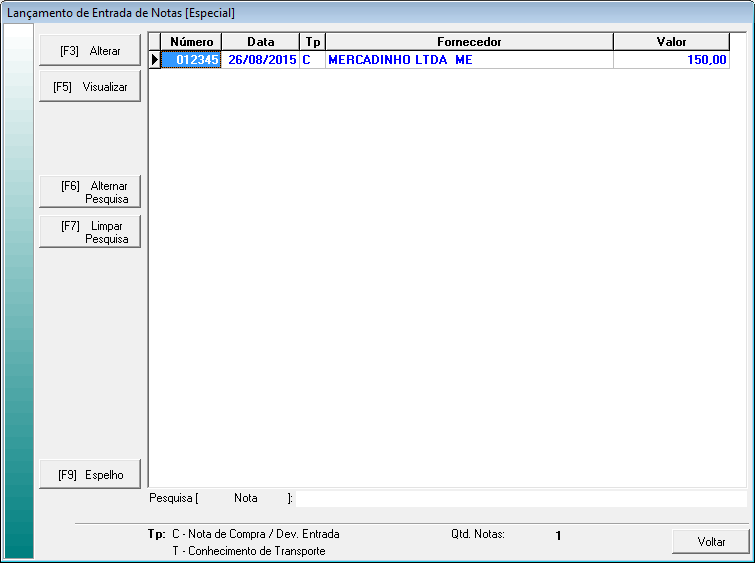
Task: Click the row indicator arrow
Action: 155,60
